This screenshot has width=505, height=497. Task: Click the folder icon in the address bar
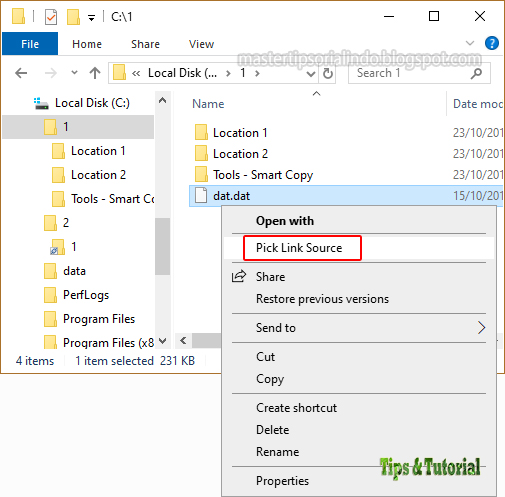(119, 73)
